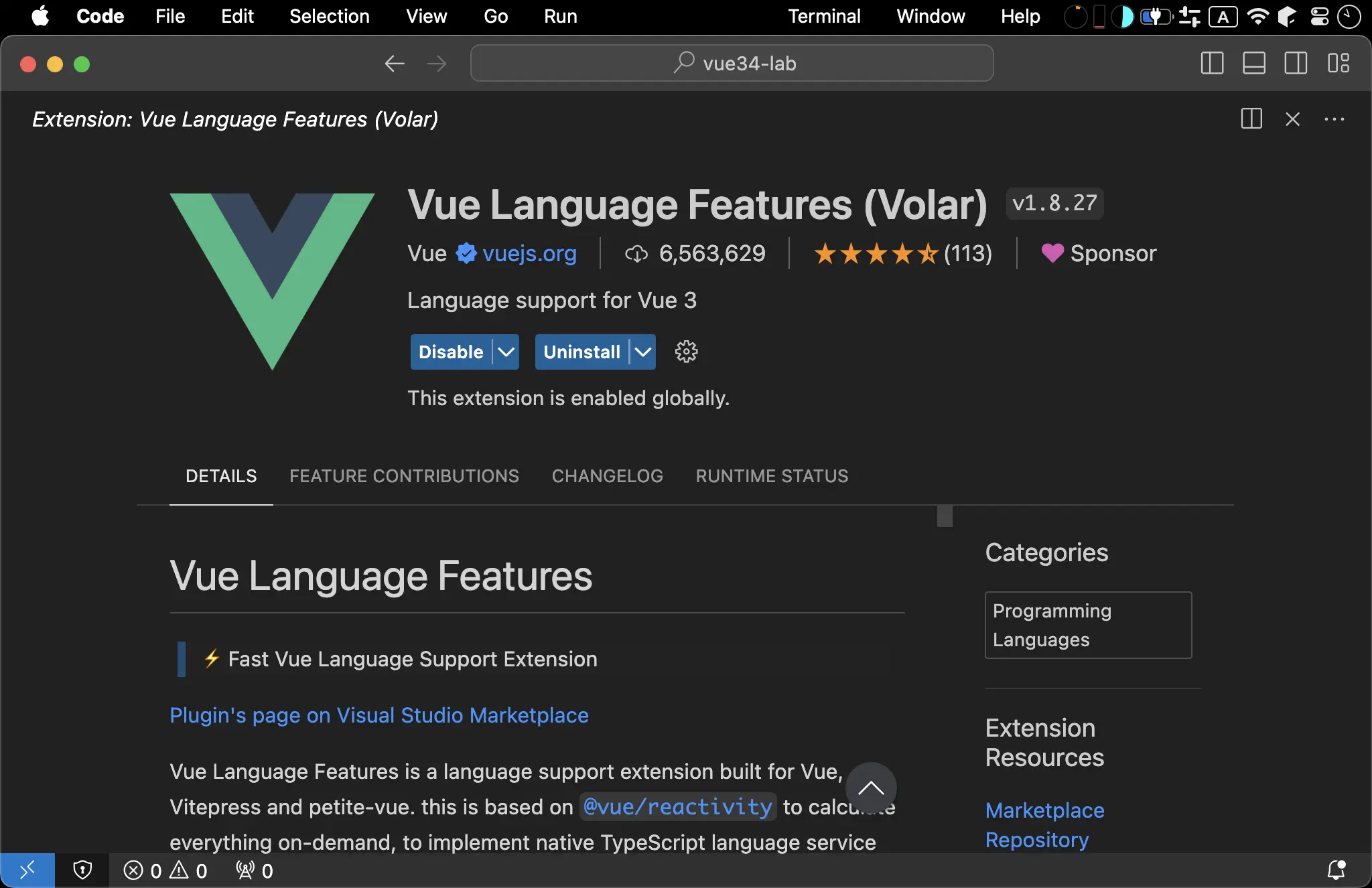Image resolution: width=1372 pixels, height=888 pixels.
Task: Open the Terminal menu
Action: tap(824, 16)
